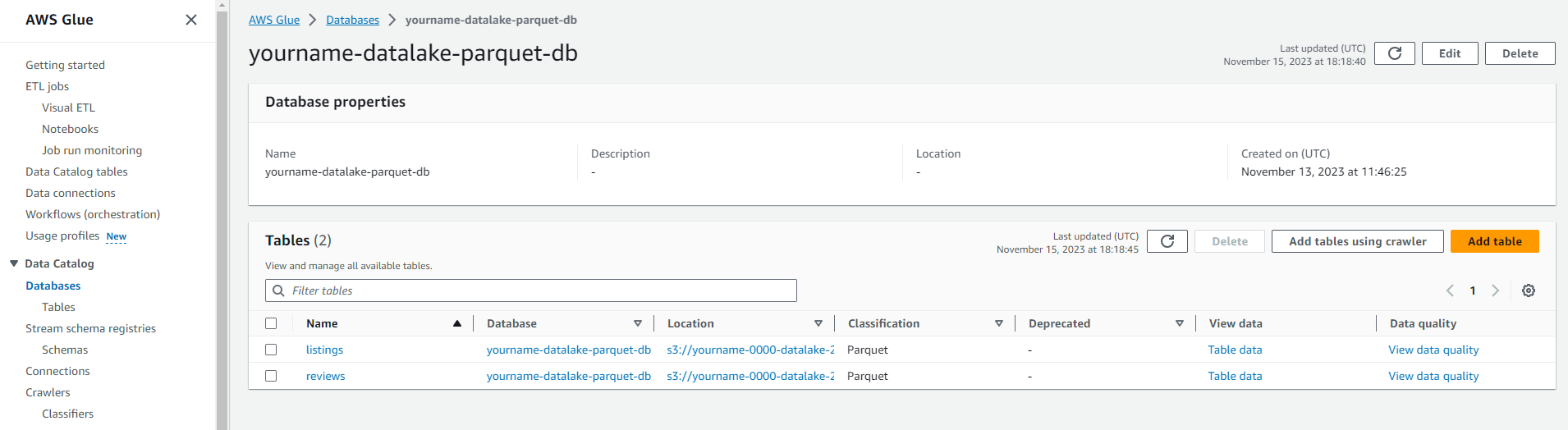Open Data connections in sidebar
This screenshot has width=1568, height=430.
(x=71, y=193)
